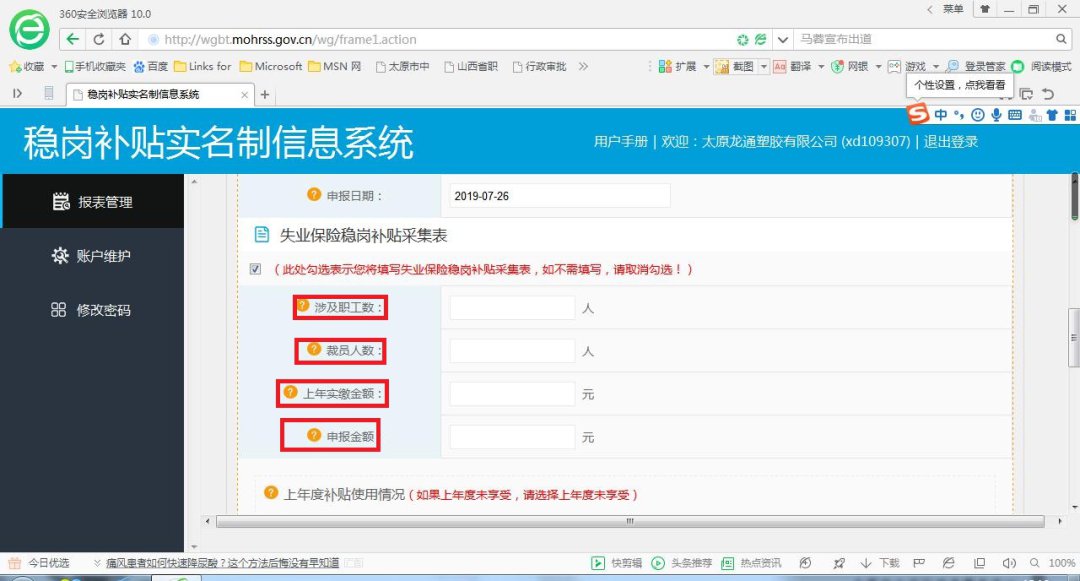This screenshot has width=1080, height=581.
Task: Open the 用户手册 link
Action: (x=620, y=142)
